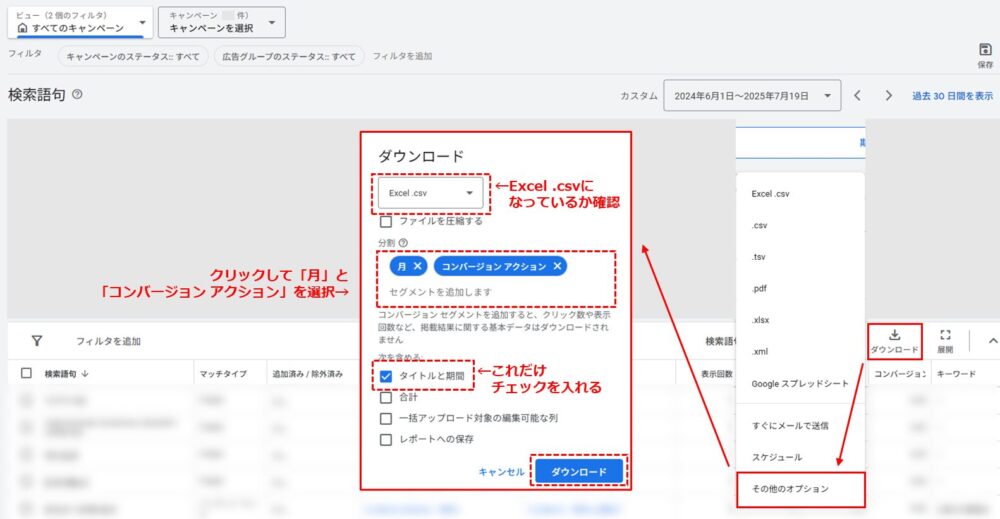Click the download icon in the table toolbar
1000x519 pixels.
[x=894, y=336]
